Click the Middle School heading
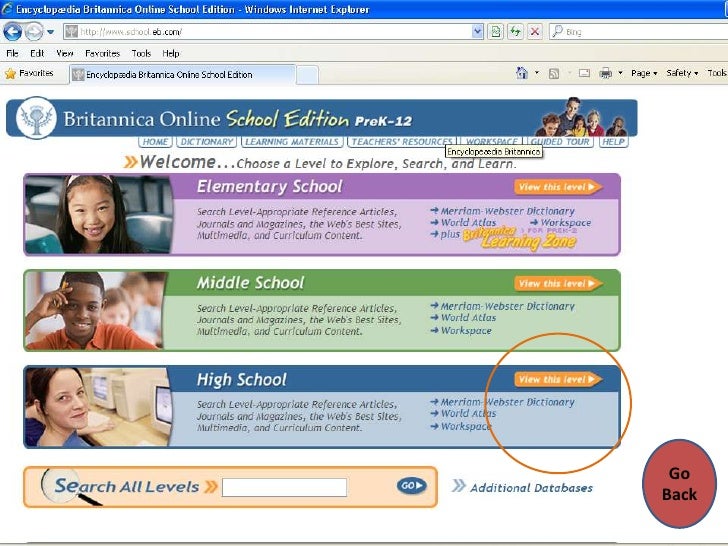Screen dimensions: 728x546 click(x=250, y=283)
